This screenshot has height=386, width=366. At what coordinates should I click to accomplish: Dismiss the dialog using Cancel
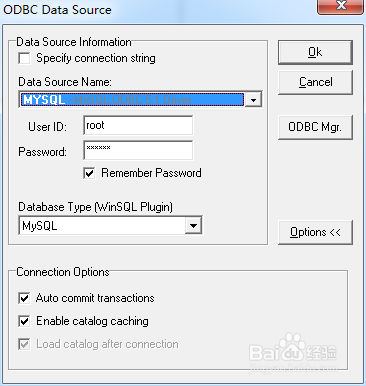[x=315, y=82]
